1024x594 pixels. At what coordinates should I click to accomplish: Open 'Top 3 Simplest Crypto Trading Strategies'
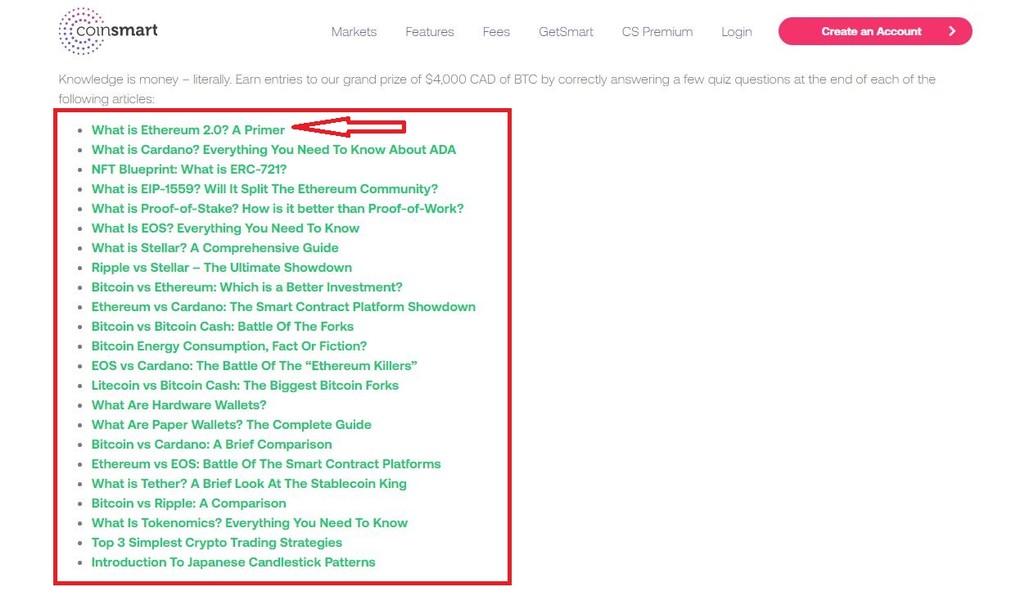tap(217, 541)
